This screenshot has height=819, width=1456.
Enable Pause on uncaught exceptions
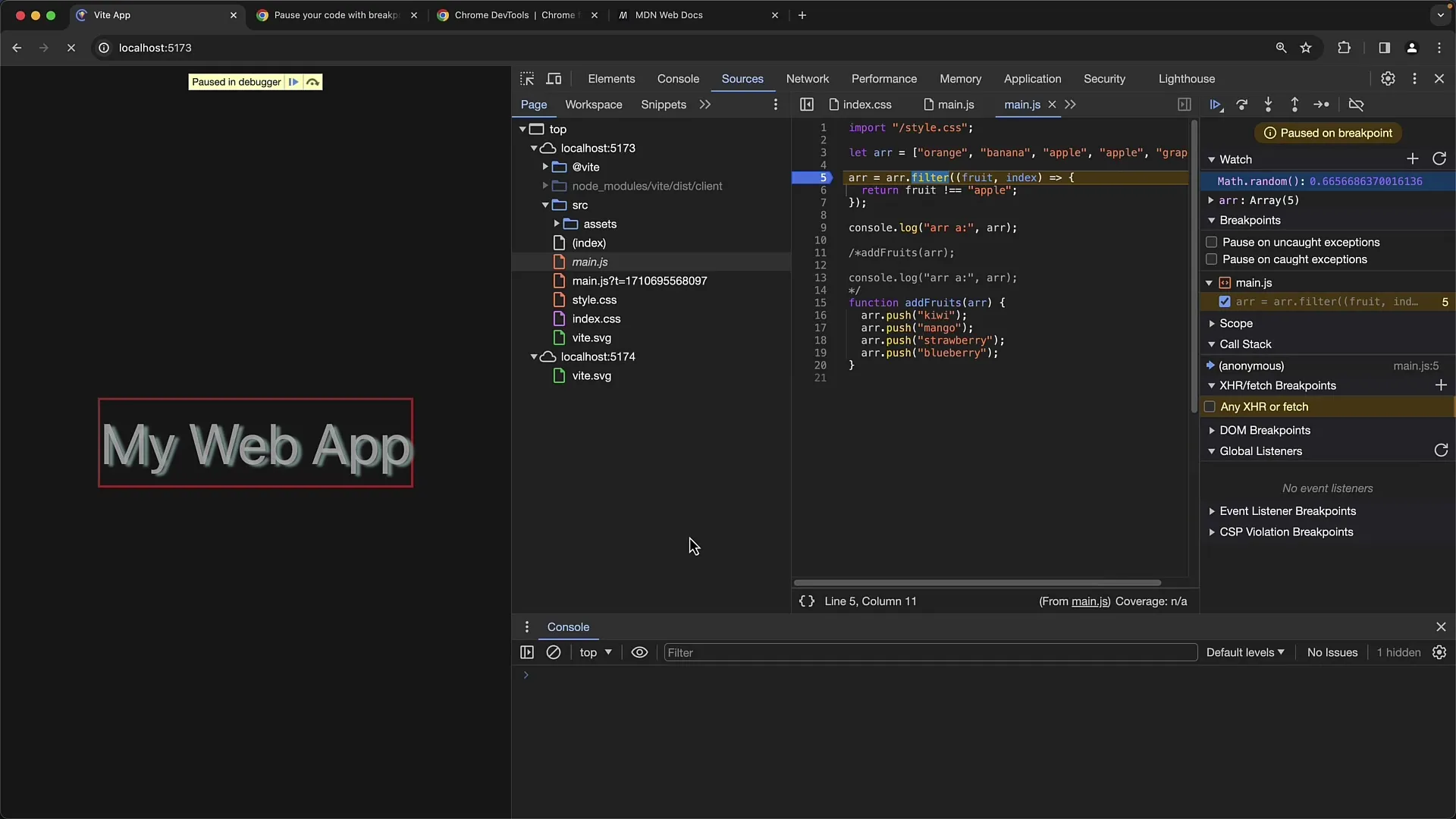pos(1212,243)
